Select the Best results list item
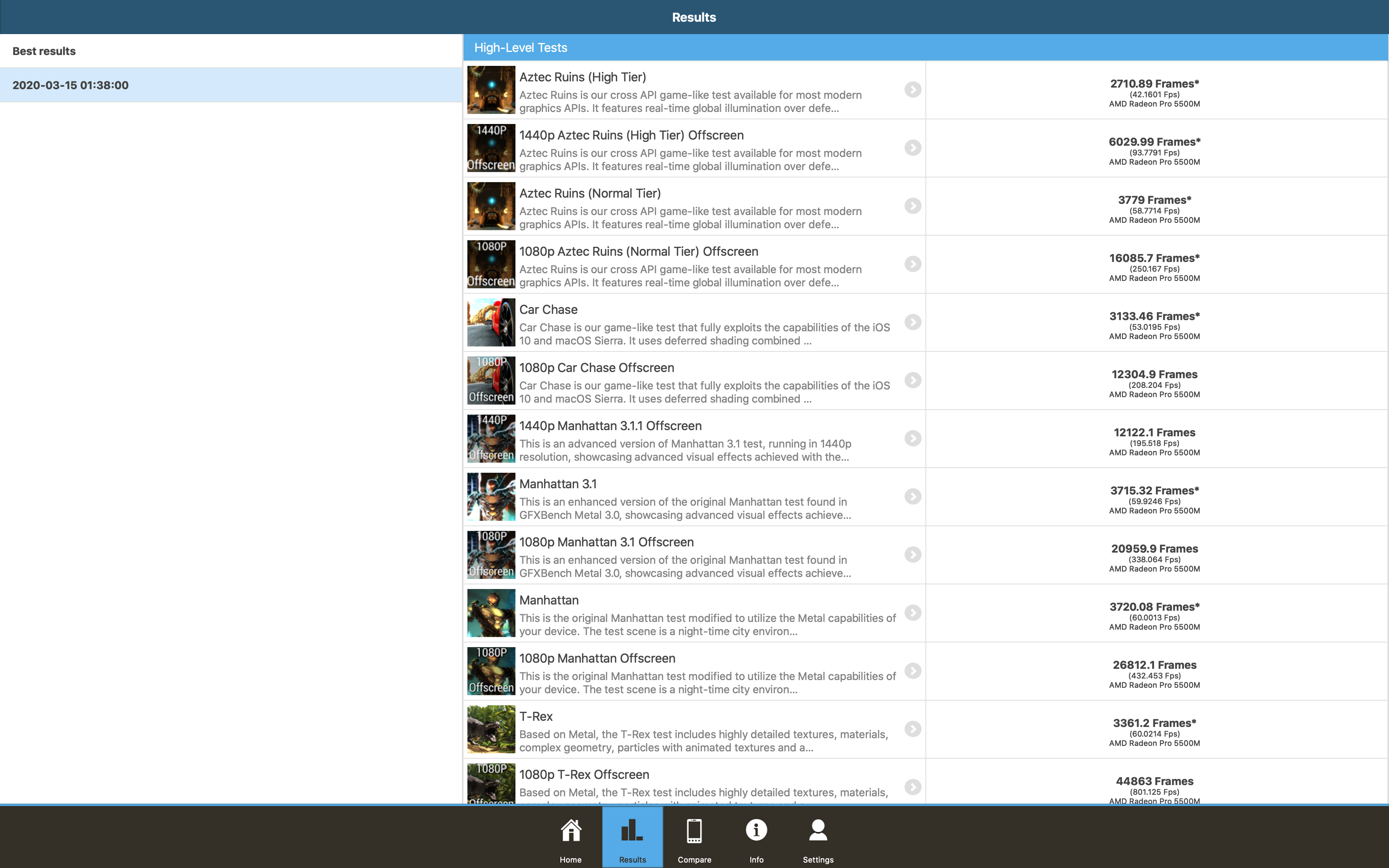Image resolution: width=1389 pixels, height=868 pixels. 231,51
